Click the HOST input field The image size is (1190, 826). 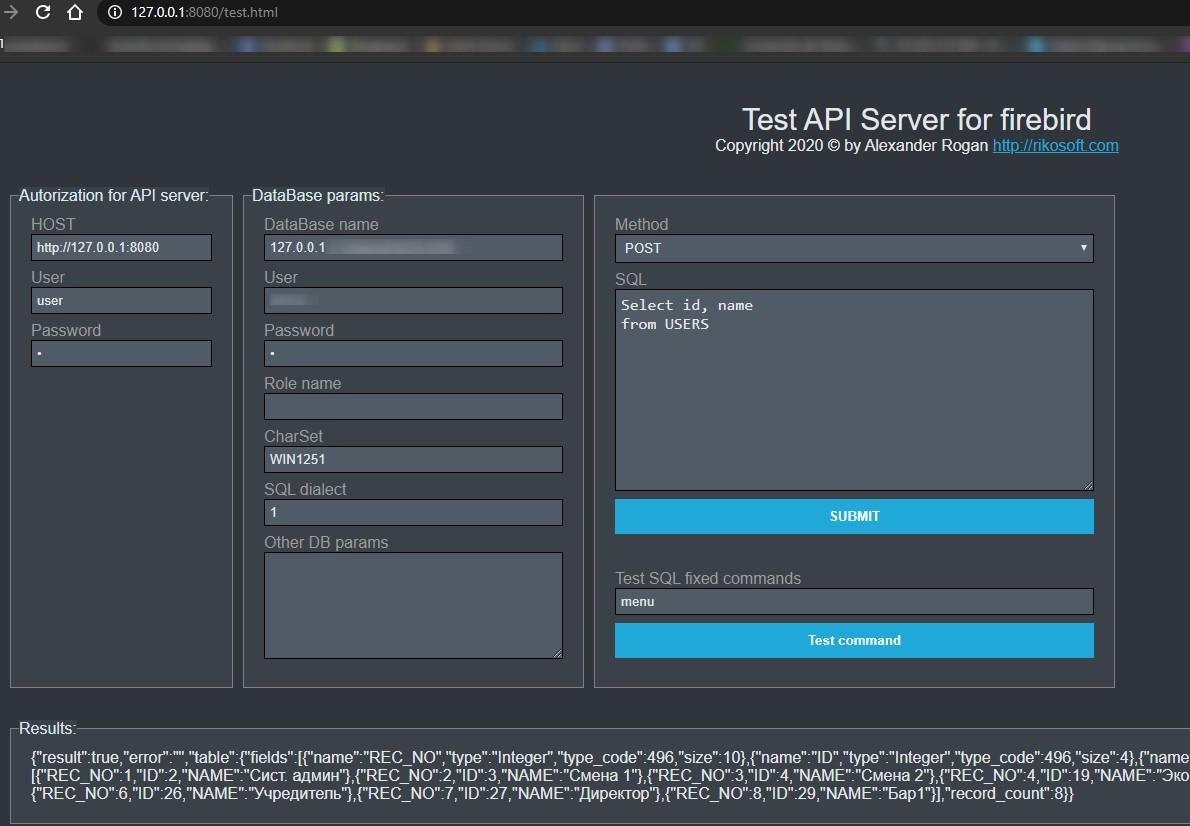121,247
